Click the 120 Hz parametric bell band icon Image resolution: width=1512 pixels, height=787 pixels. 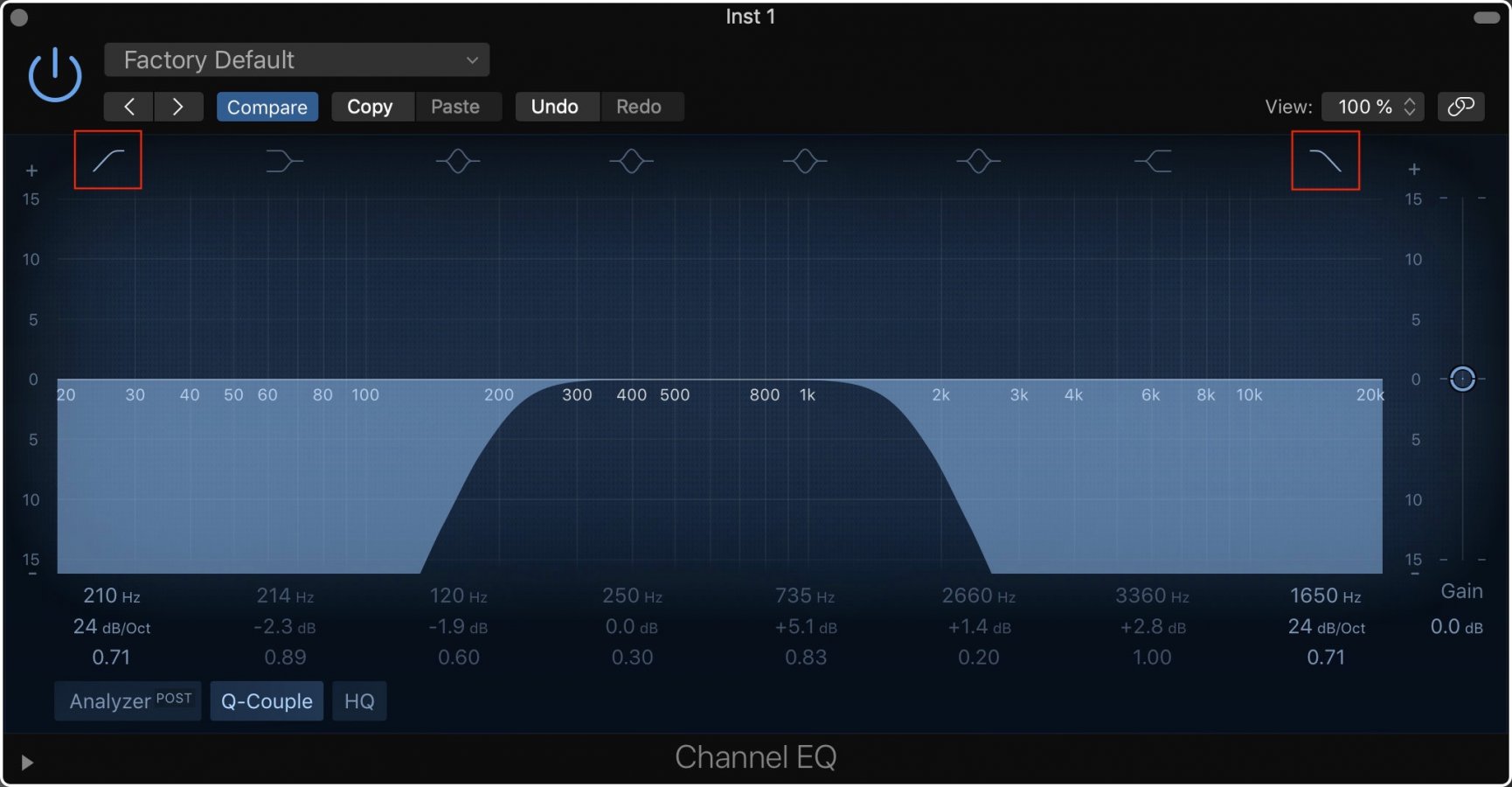pyautogui.click(x=457, y=160)
